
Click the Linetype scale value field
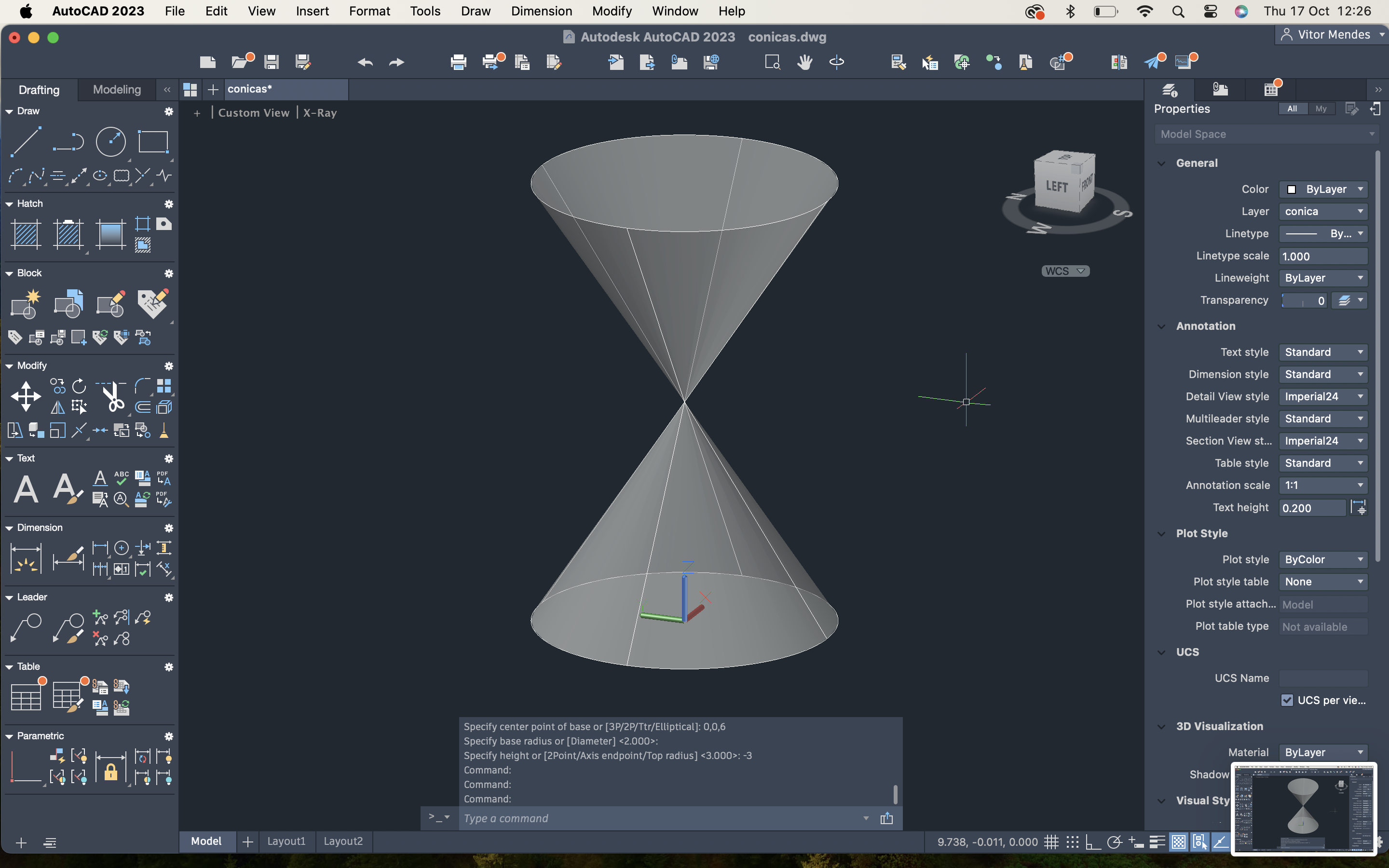coord(1323,256)
